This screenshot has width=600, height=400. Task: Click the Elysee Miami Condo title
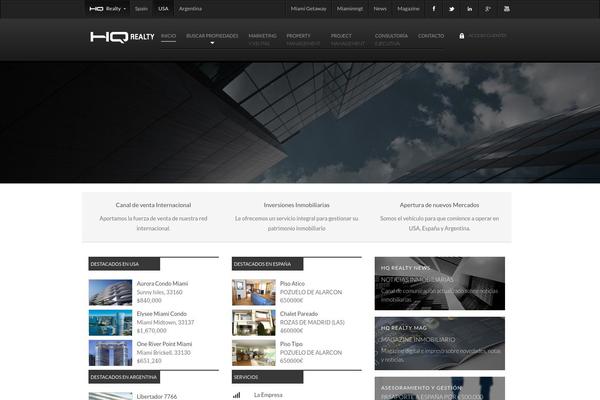(x=161, y=314)
